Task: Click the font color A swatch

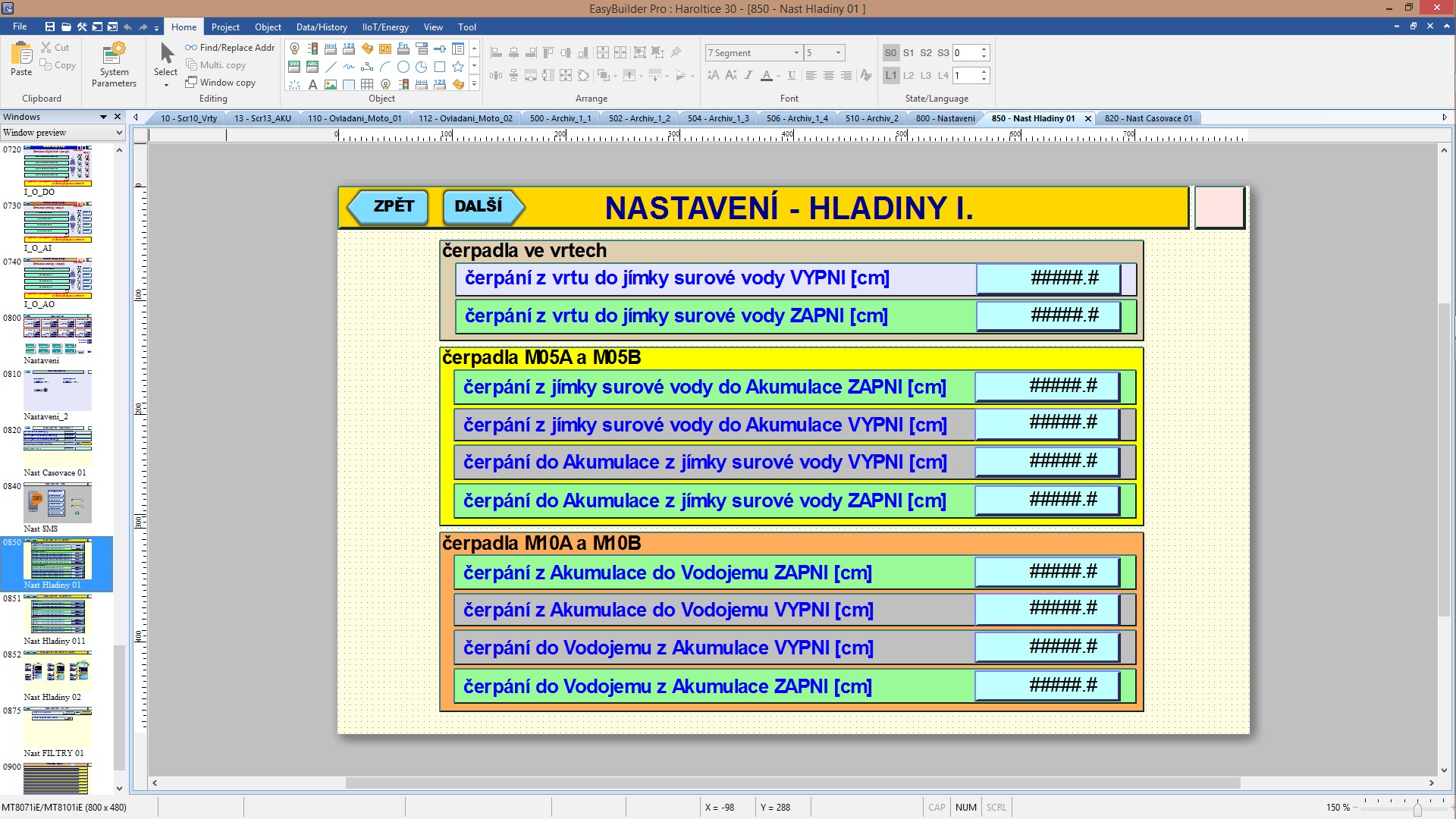Action: click(x=767, y=75)
